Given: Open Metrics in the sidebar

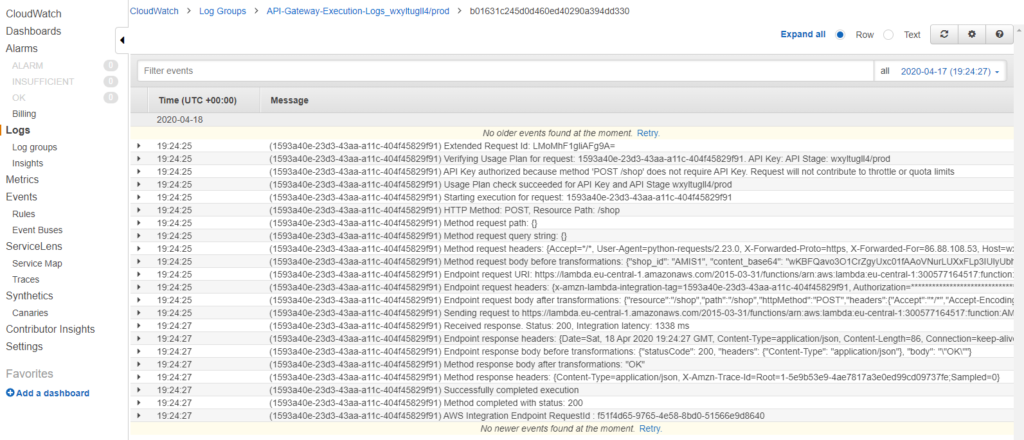Looking at the screenshot, I should click(x=22, y=180).
